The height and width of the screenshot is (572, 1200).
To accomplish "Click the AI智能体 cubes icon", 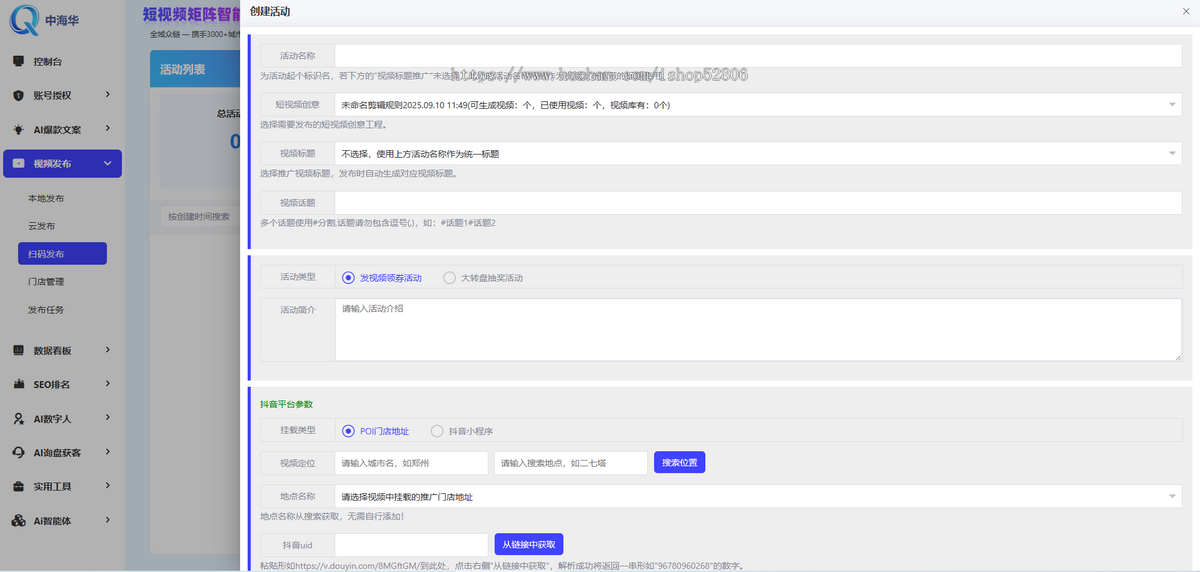I will pyautogui.click(x=18, y=520).
